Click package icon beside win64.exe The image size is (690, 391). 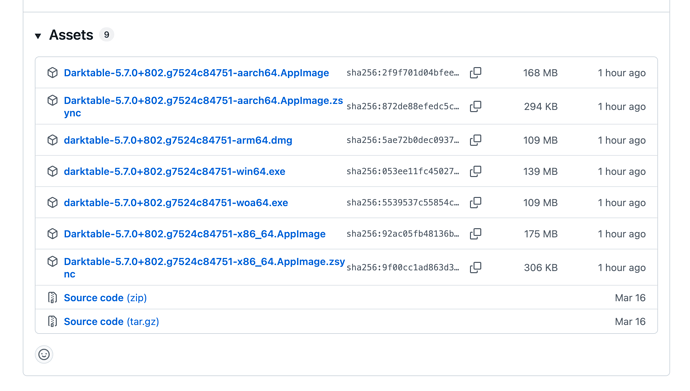[x=52, y=171]
